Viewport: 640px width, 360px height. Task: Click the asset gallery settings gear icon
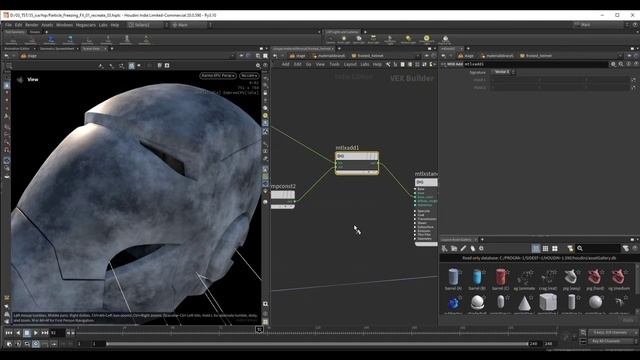point(481,248)
